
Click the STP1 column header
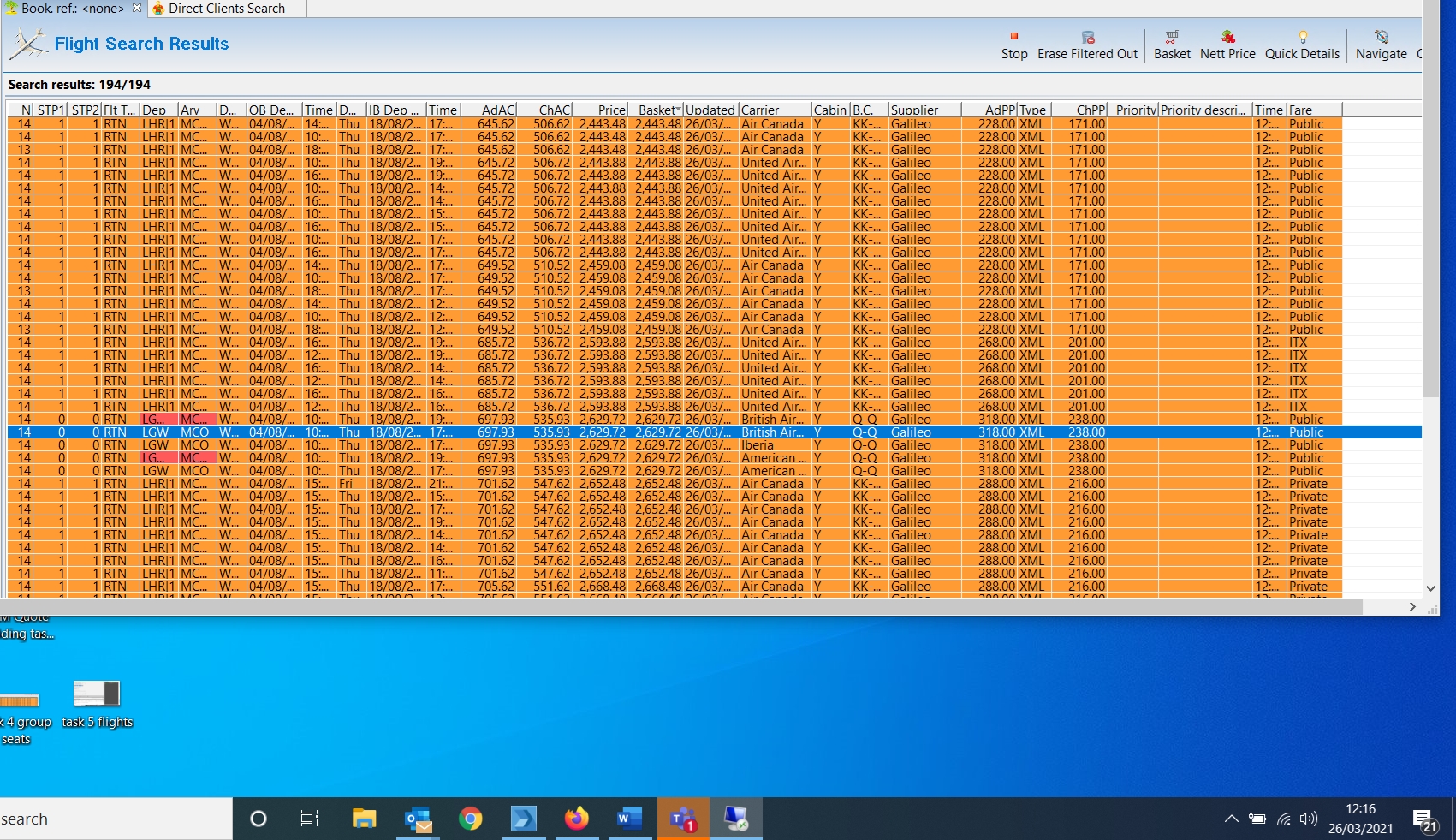click(x=51, y=110)
